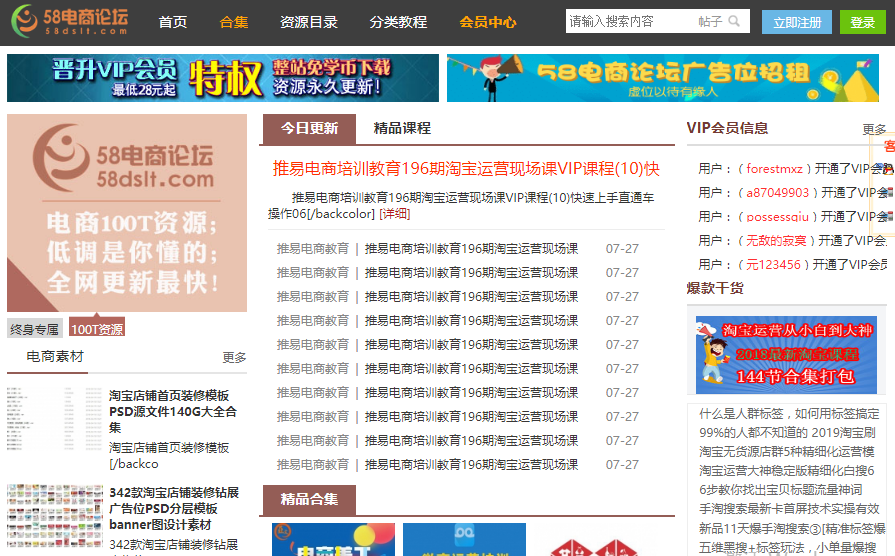The image size is (895, 556).
Task: Open 342款淘宝店铺装修钻展广告位PSD分层模板 title
Action: 174,508
